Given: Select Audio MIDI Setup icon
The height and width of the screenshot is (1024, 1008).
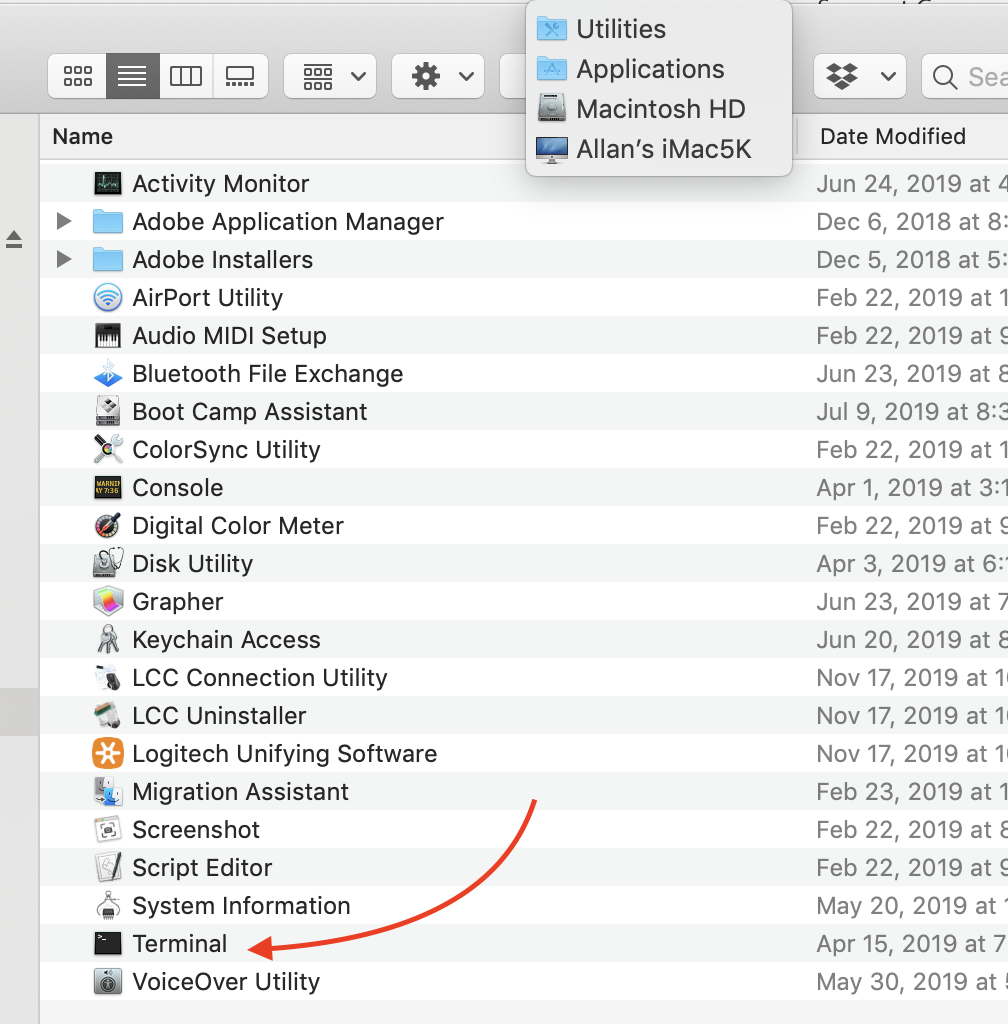Looking at the screenshot, I should [108, 336].
